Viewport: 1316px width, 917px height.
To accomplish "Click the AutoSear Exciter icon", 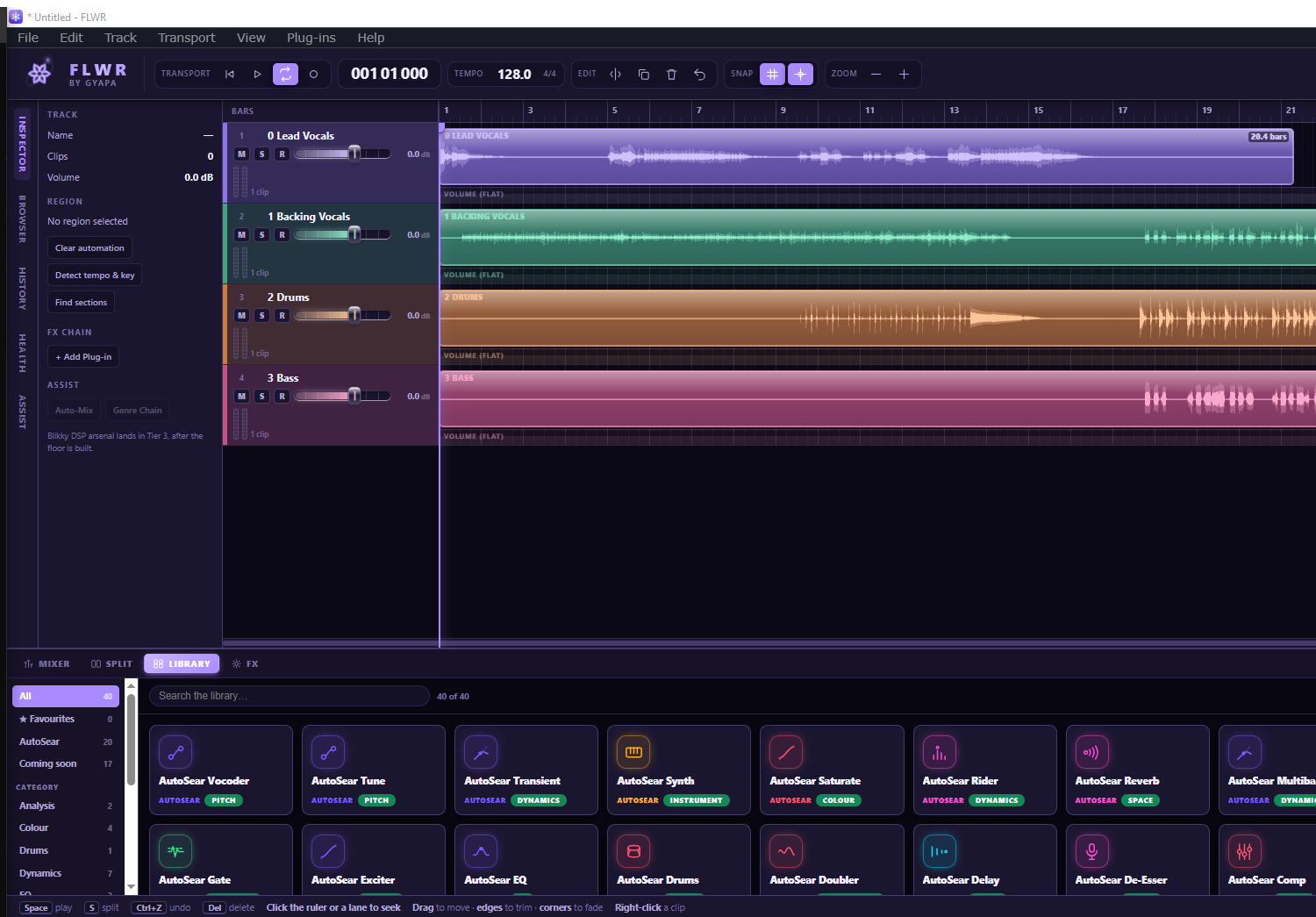I will [x=328, y=851].
